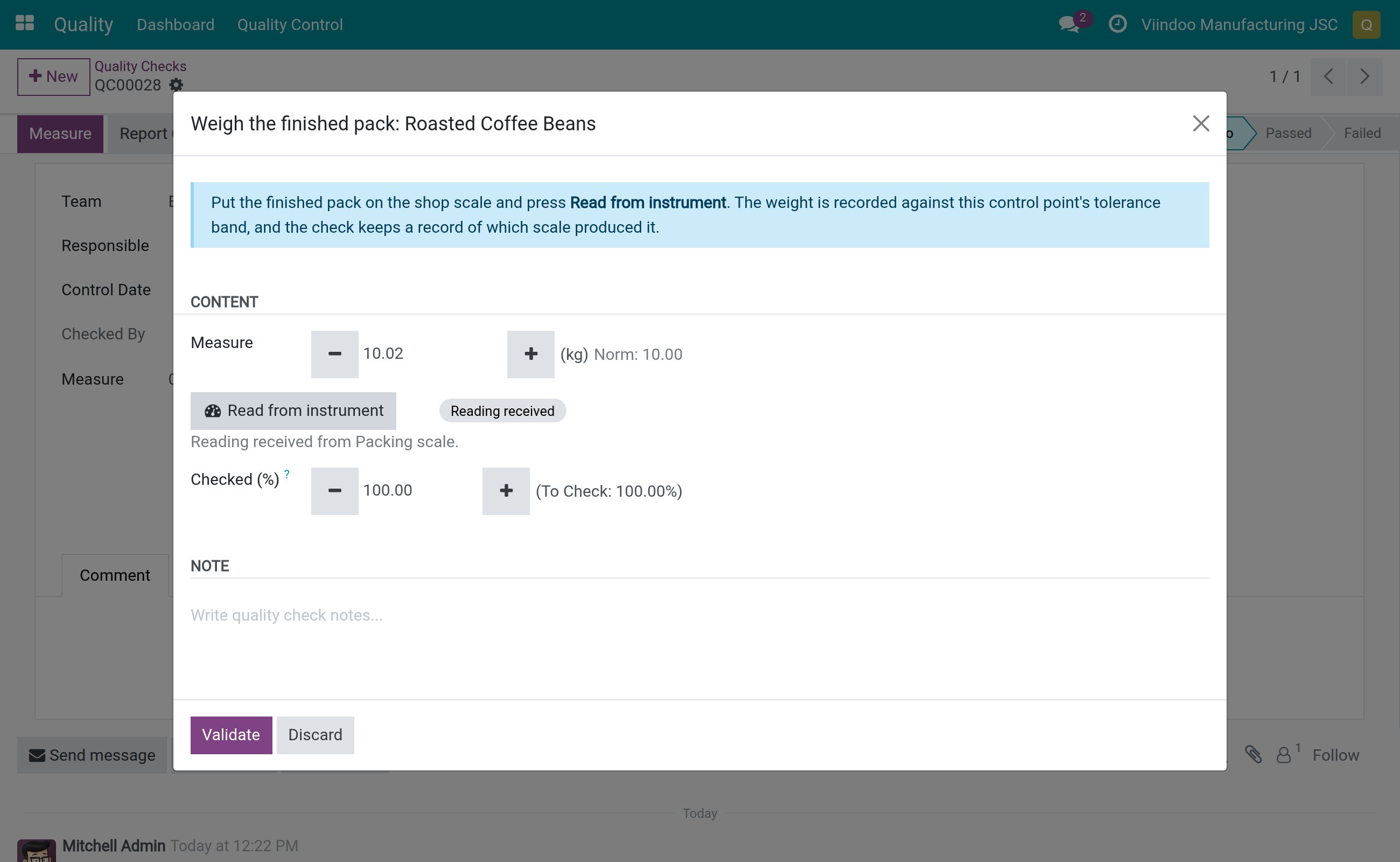Viewport: 1400px width, 862px height.
Task: Discard the quality check dialog
Action: coord(315,735)
